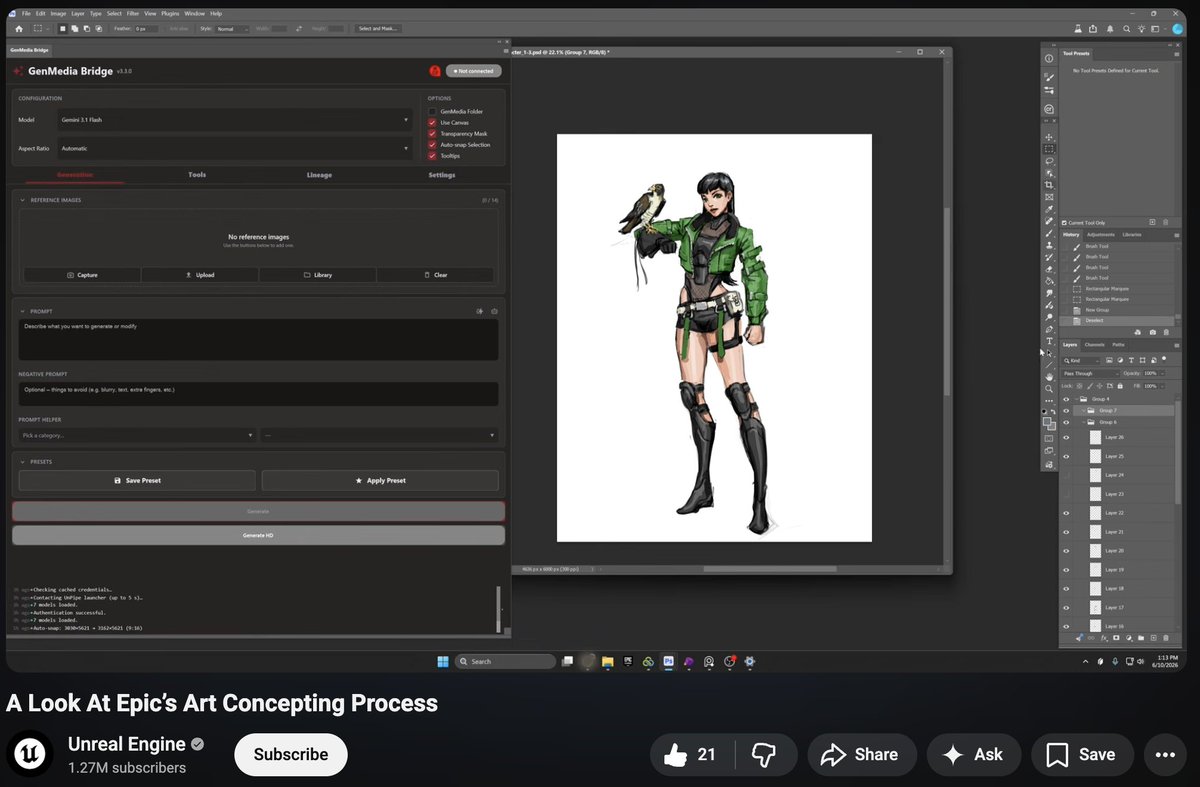Image resolution: width=1200 pixels, height=787 pixels.
Task: Click into the Prompt description field
Action: (x=258, y=340)
